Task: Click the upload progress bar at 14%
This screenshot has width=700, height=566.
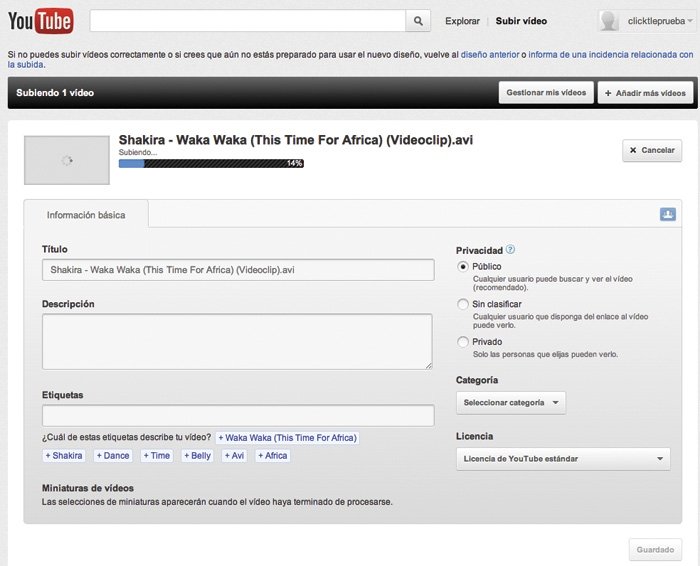Action: pos(211,163)
